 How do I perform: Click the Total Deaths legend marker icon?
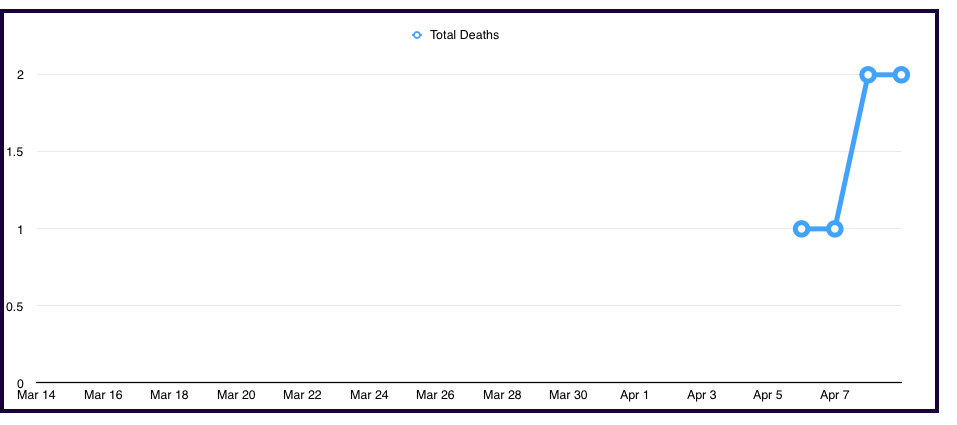click(417, 35)
